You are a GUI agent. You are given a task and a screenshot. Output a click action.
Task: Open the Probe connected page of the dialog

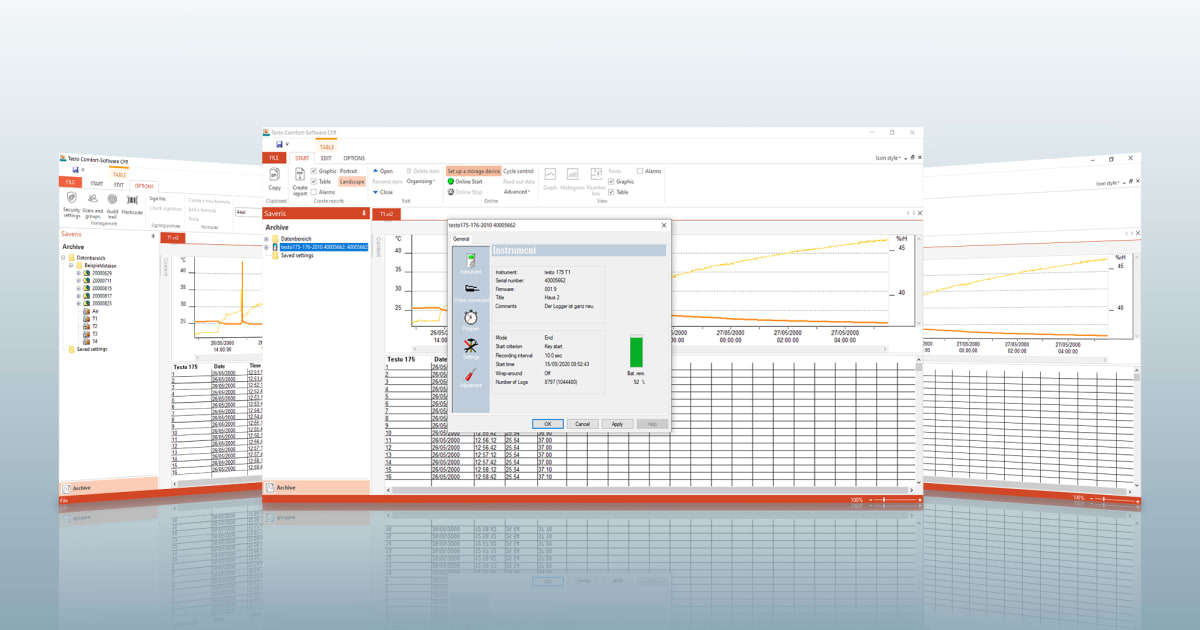point(471,288)
